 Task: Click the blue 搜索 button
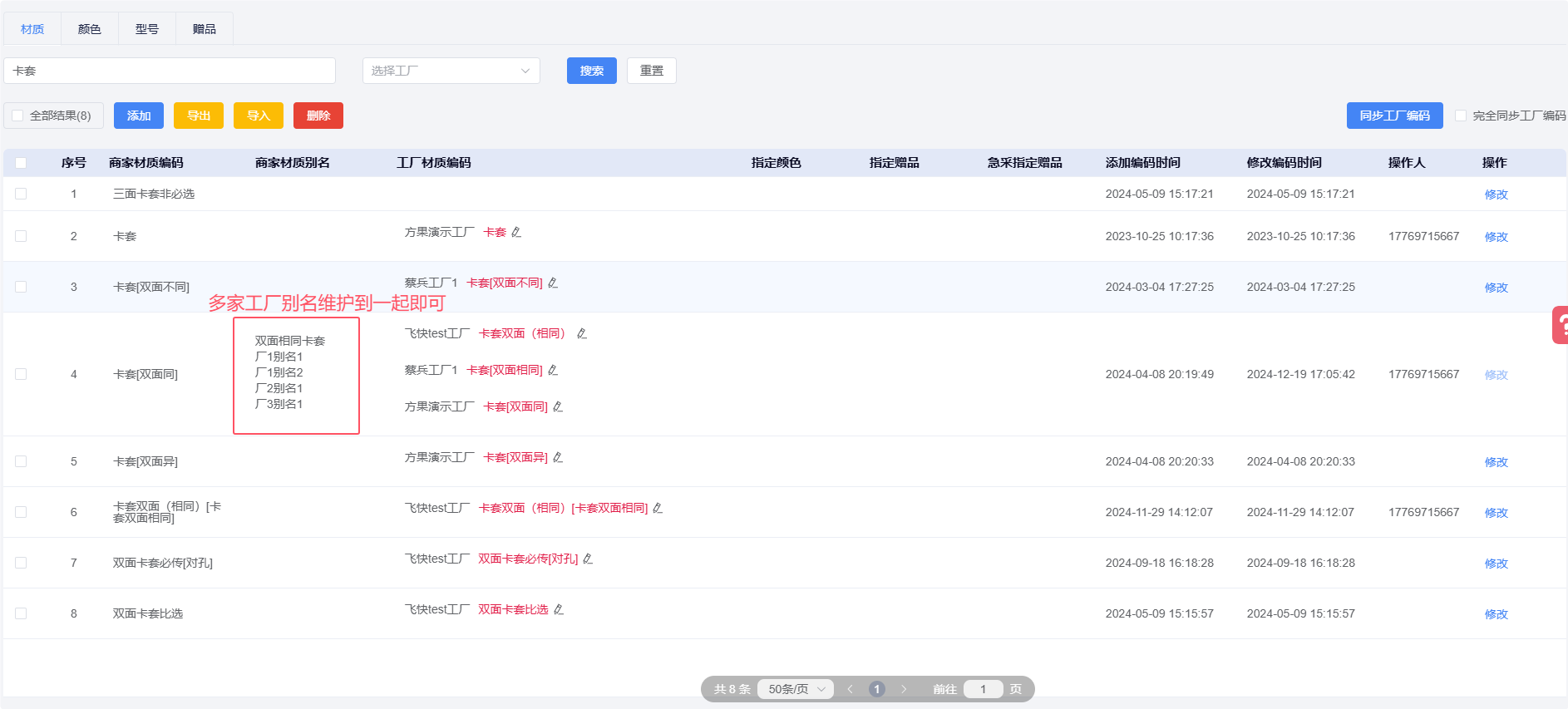pos(591,71)
